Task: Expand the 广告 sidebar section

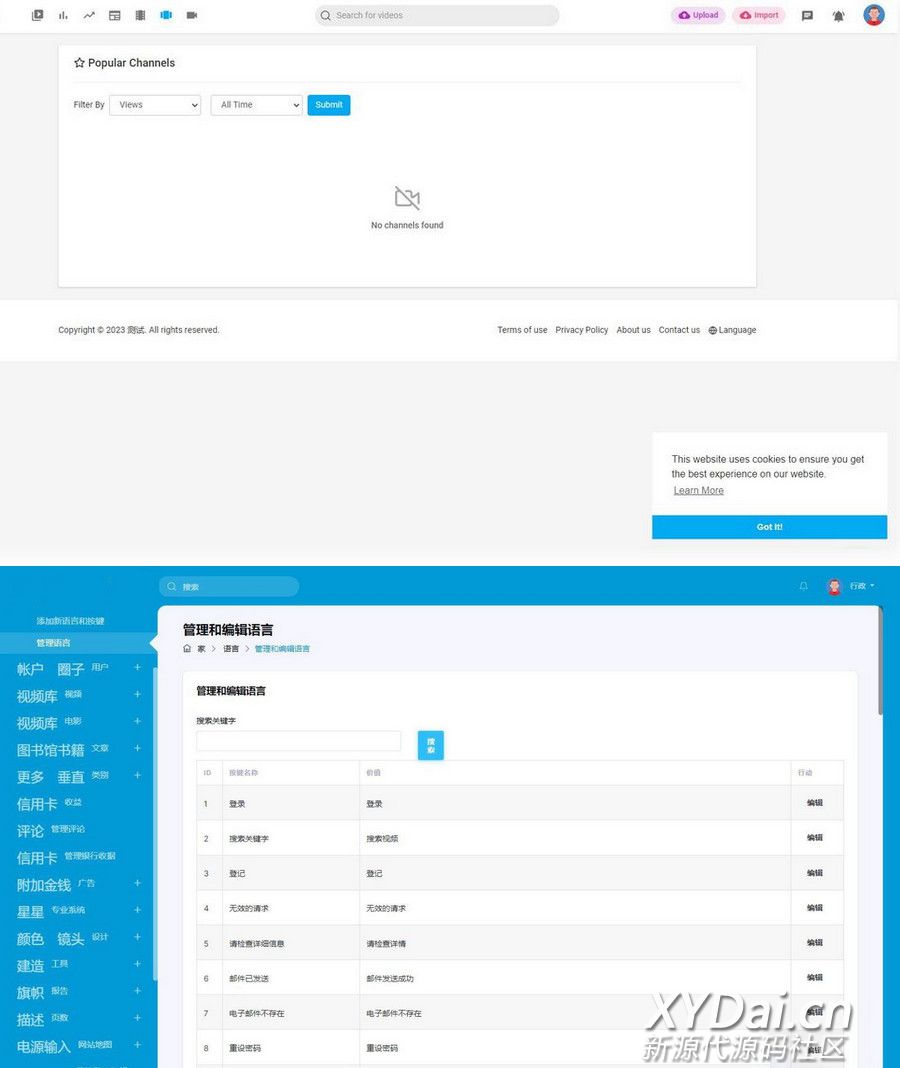Action: click(x=137, y=883)
